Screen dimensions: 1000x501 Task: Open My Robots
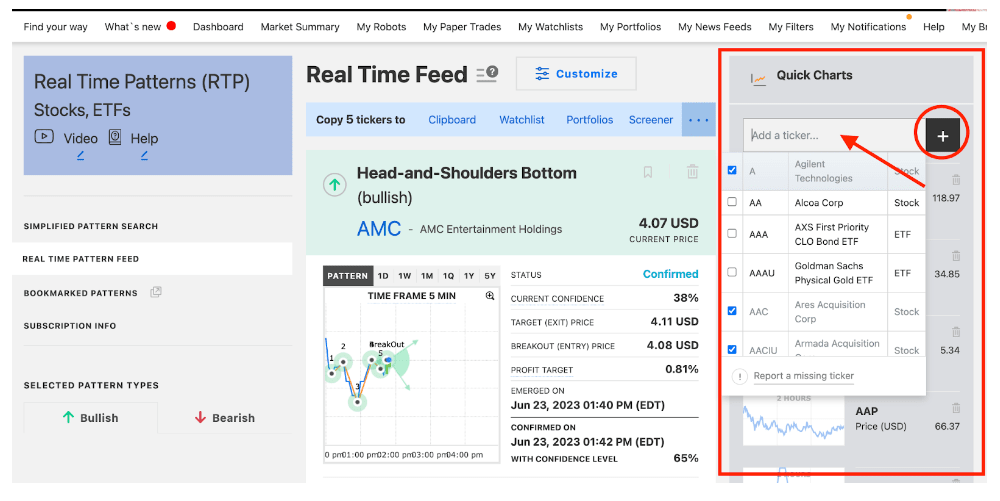point(381,27)
